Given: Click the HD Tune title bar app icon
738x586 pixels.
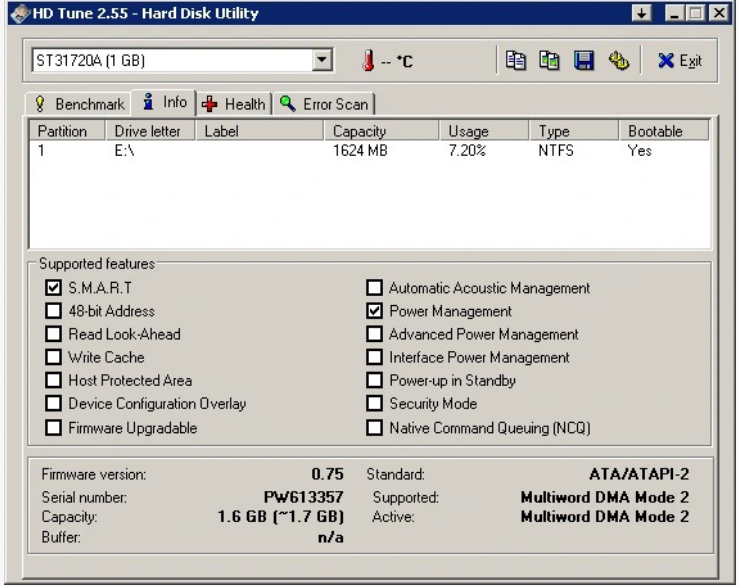Looking at the screenshot, I should tap(20, 13).
